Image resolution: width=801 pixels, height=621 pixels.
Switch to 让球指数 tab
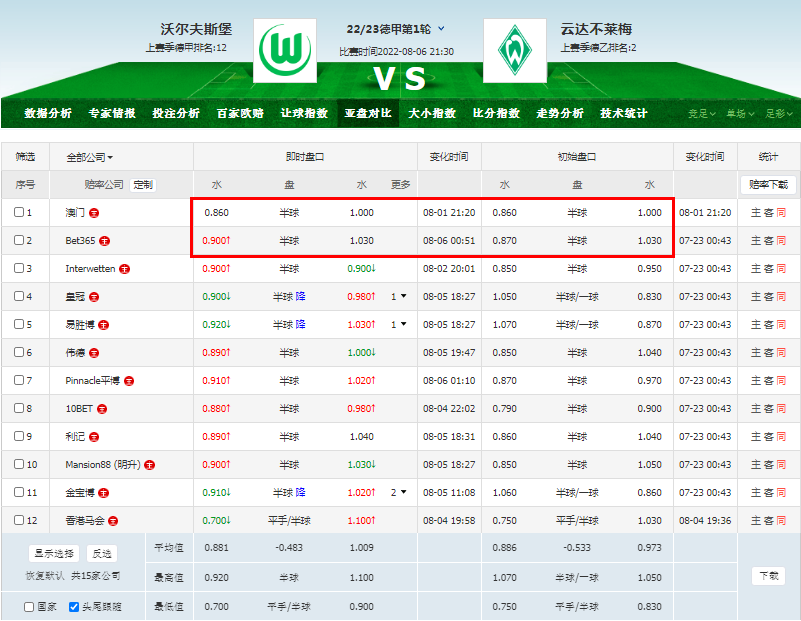(x=304, y=113)
